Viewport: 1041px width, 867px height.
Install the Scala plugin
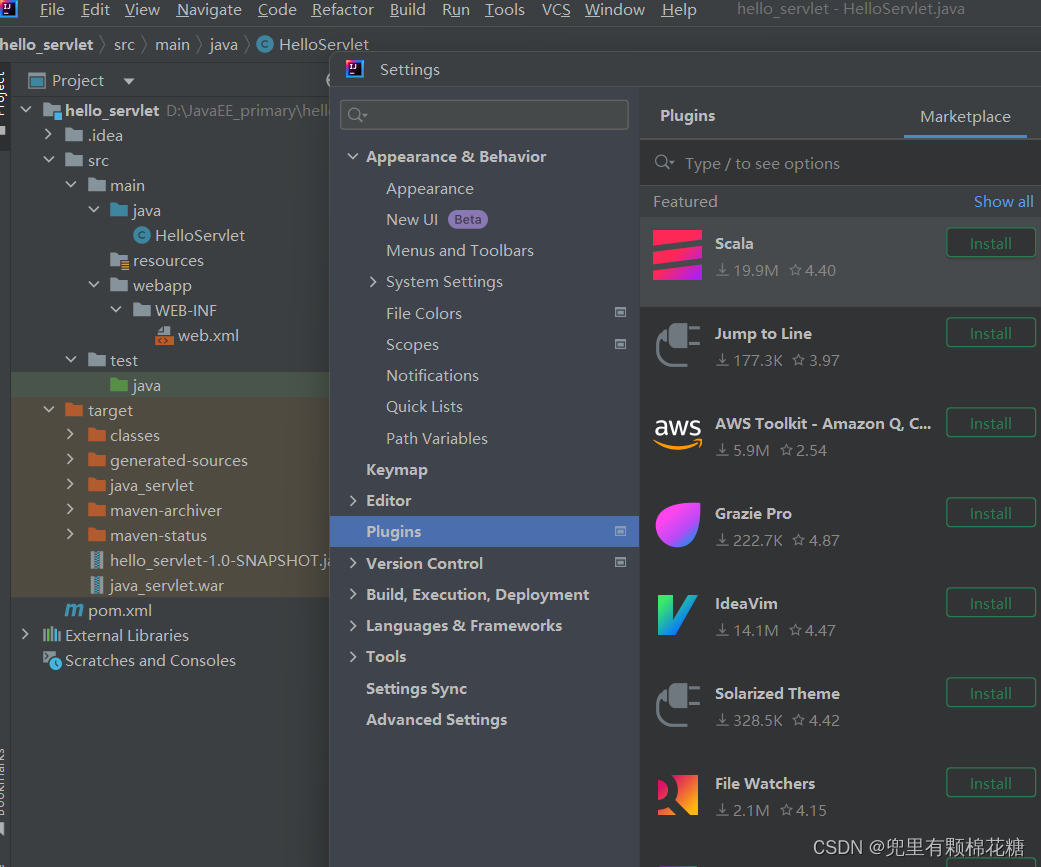point(991,244)
